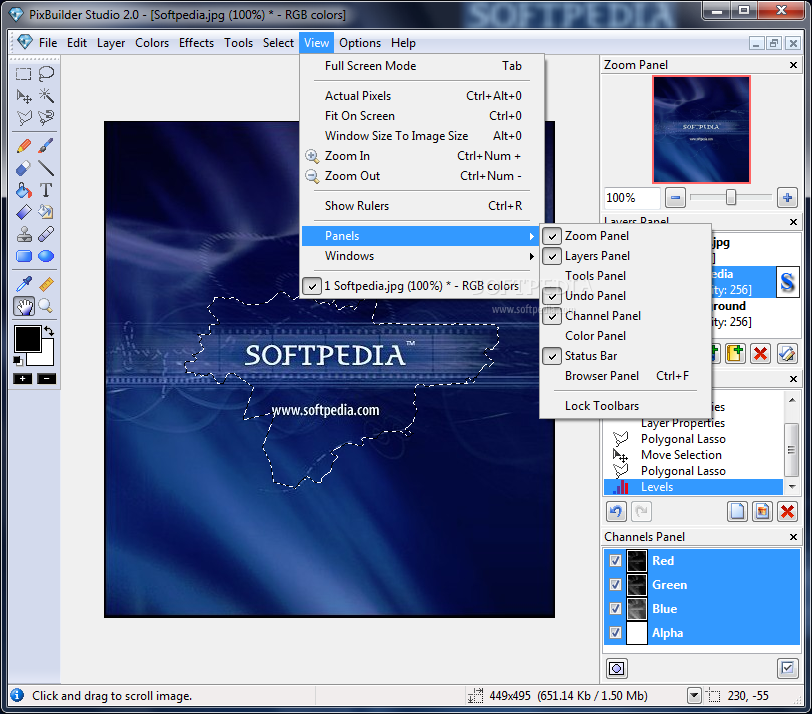Select the Hand scroll tool
812x714 pixels.
click(23, 306)
